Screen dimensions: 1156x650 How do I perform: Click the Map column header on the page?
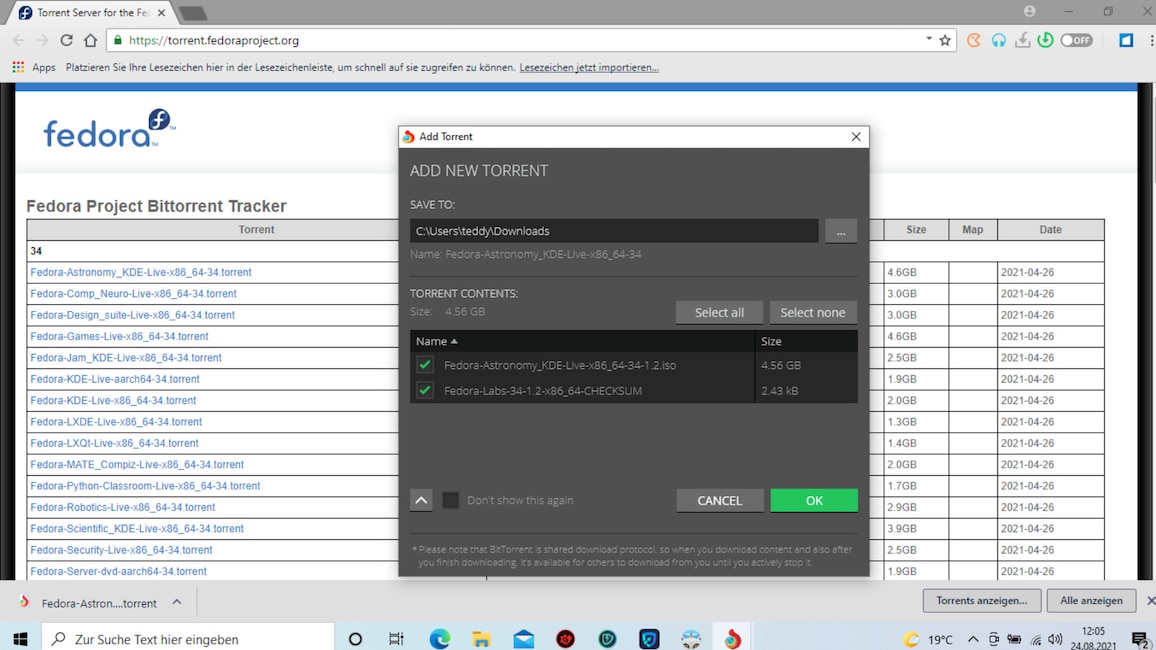pos(972,230)
